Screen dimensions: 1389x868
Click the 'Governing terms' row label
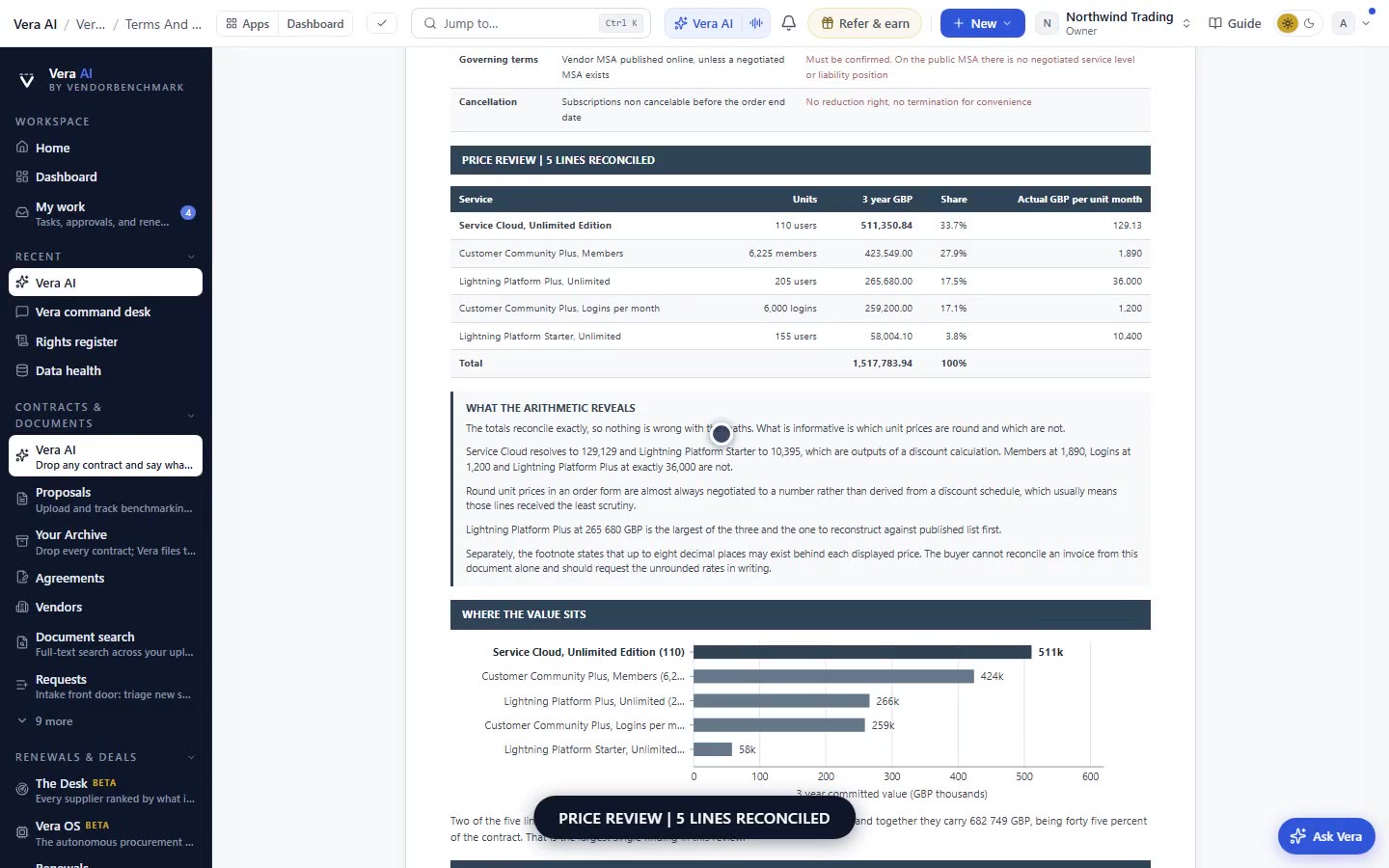point(499,60)
